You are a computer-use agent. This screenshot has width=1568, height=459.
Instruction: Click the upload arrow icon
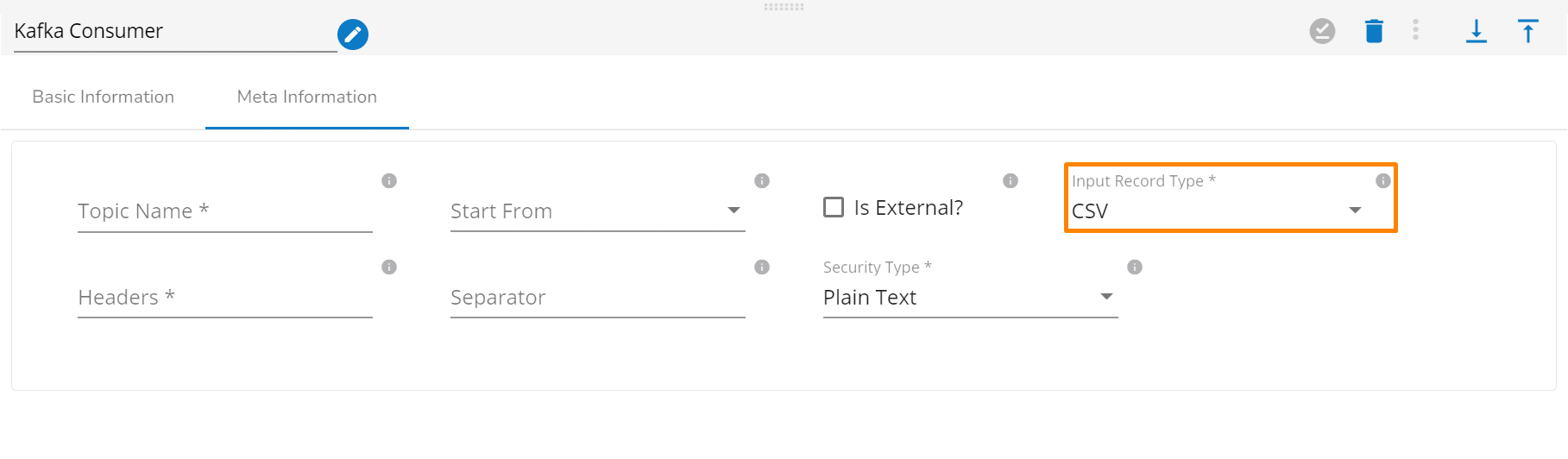tap(1527, 31)
